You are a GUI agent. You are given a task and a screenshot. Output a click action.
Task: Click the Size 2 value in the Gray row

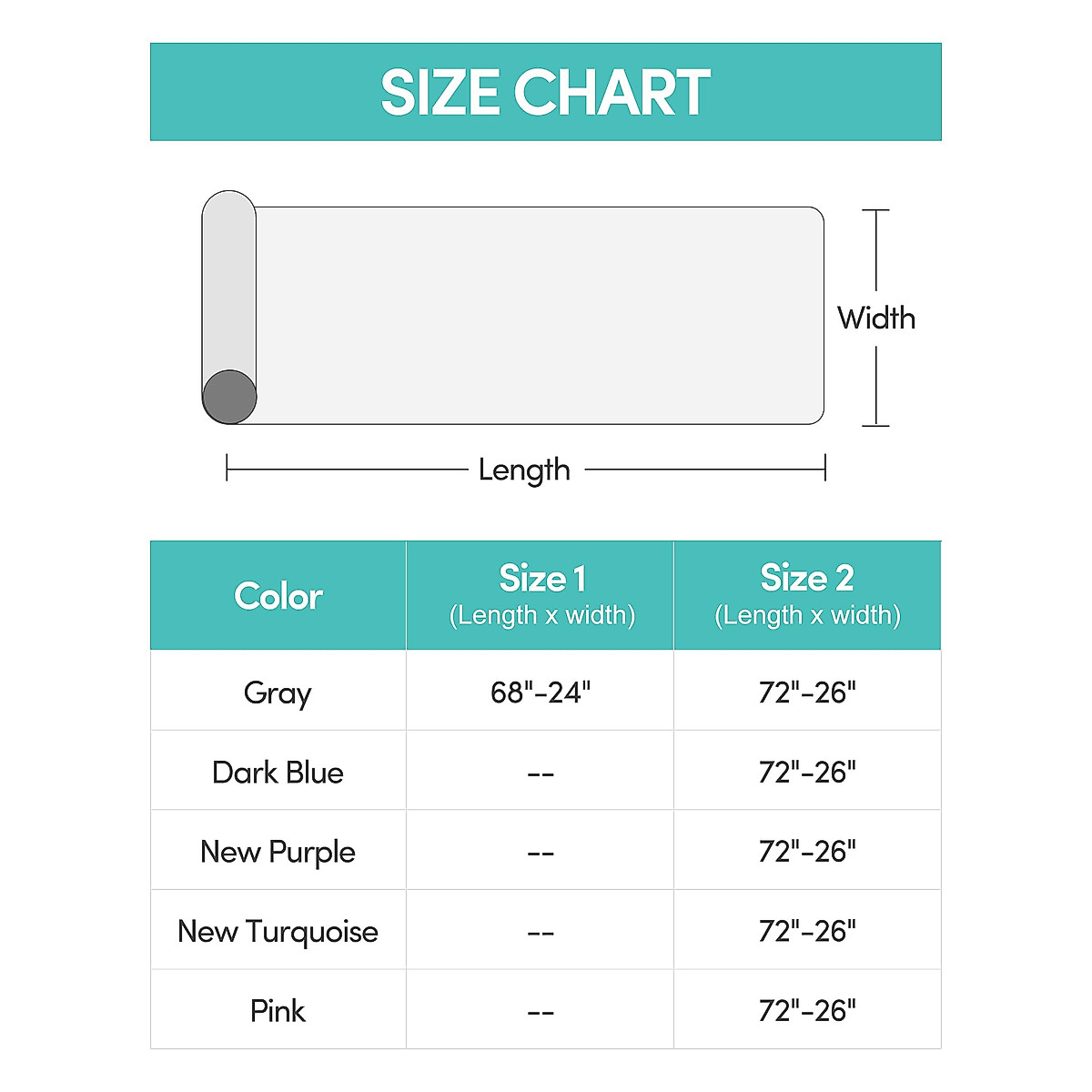pos(807,693)
